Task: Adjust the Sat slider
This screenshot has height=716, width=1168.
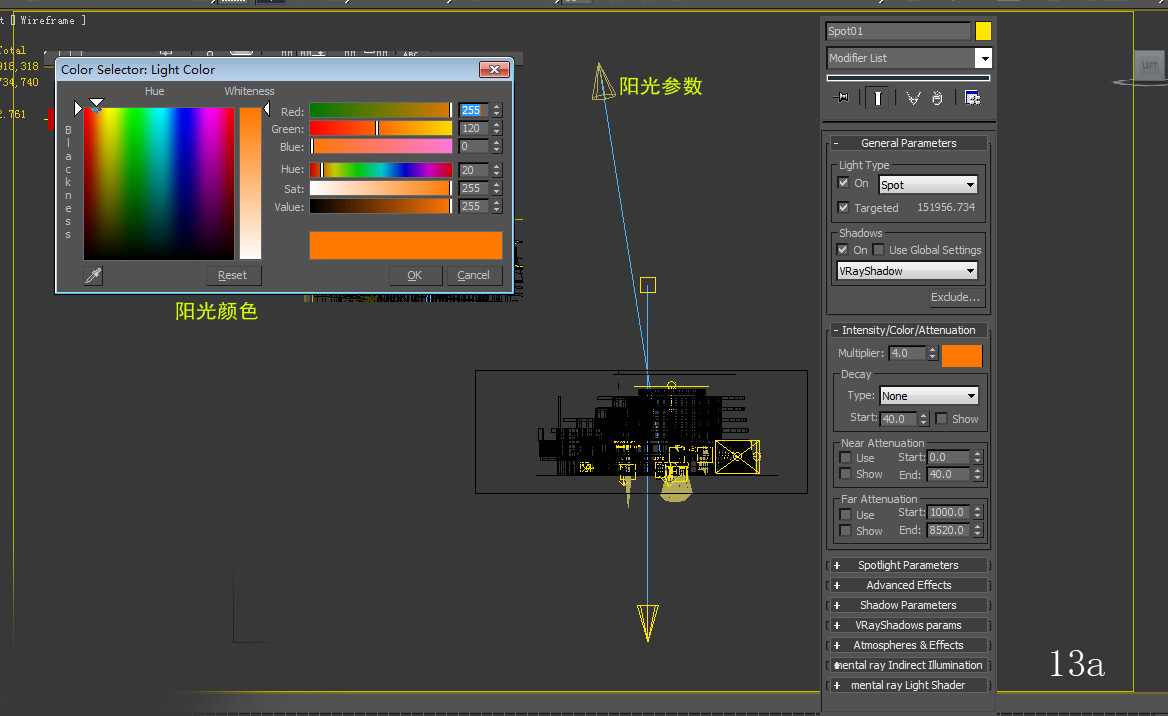Action: (x=381, y=188)
